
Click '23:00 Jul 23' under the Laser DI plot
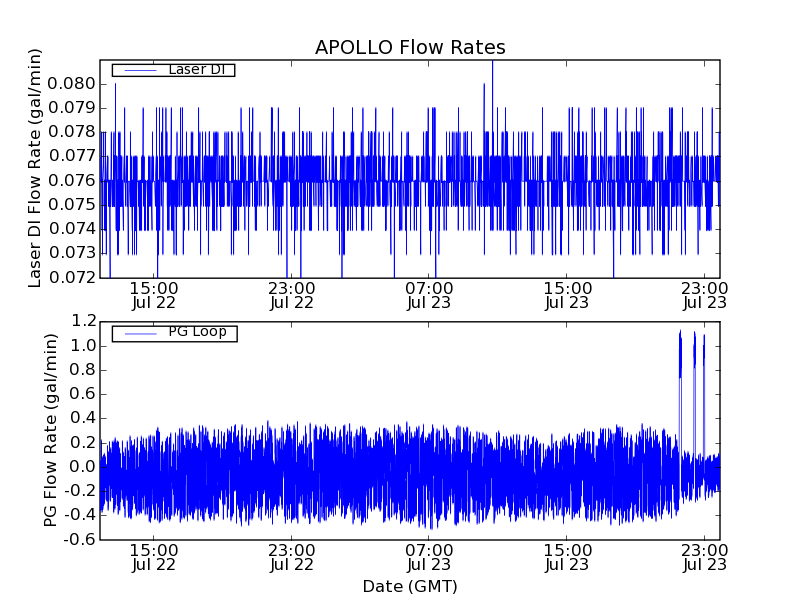click(x=705, y=295)
